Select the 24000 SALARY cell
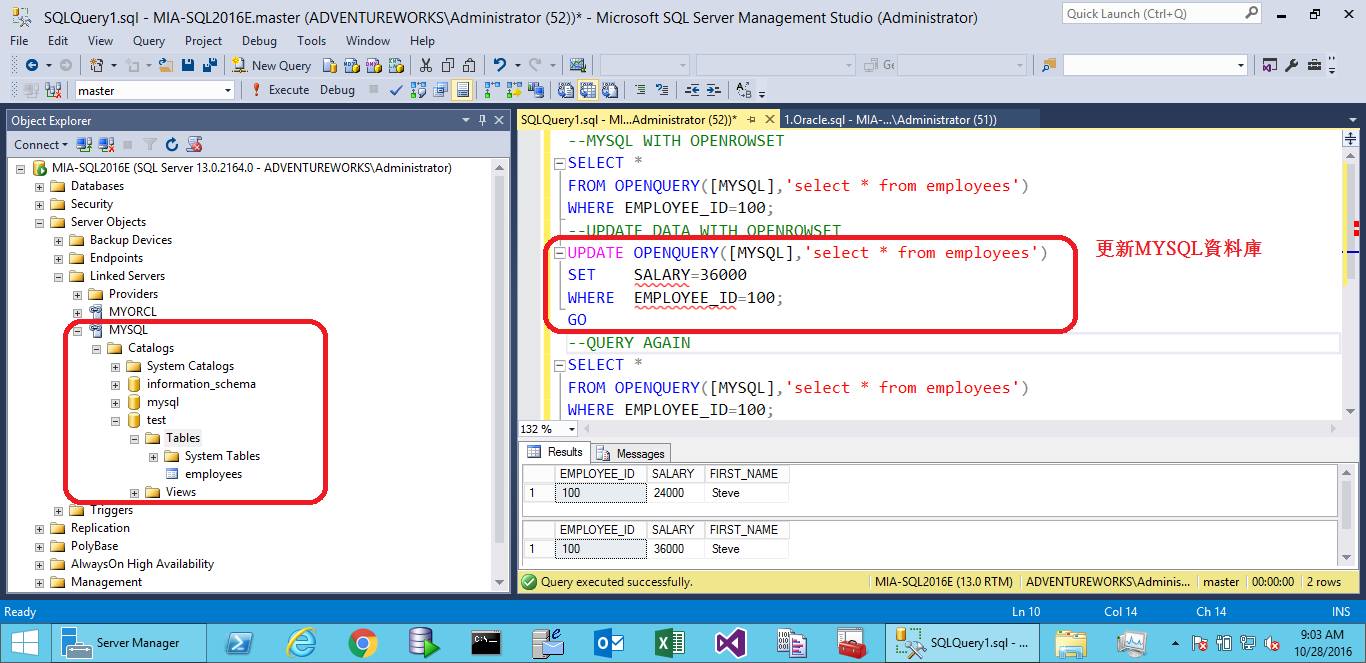Screen dimensions: 1366x663 (675, 493)
